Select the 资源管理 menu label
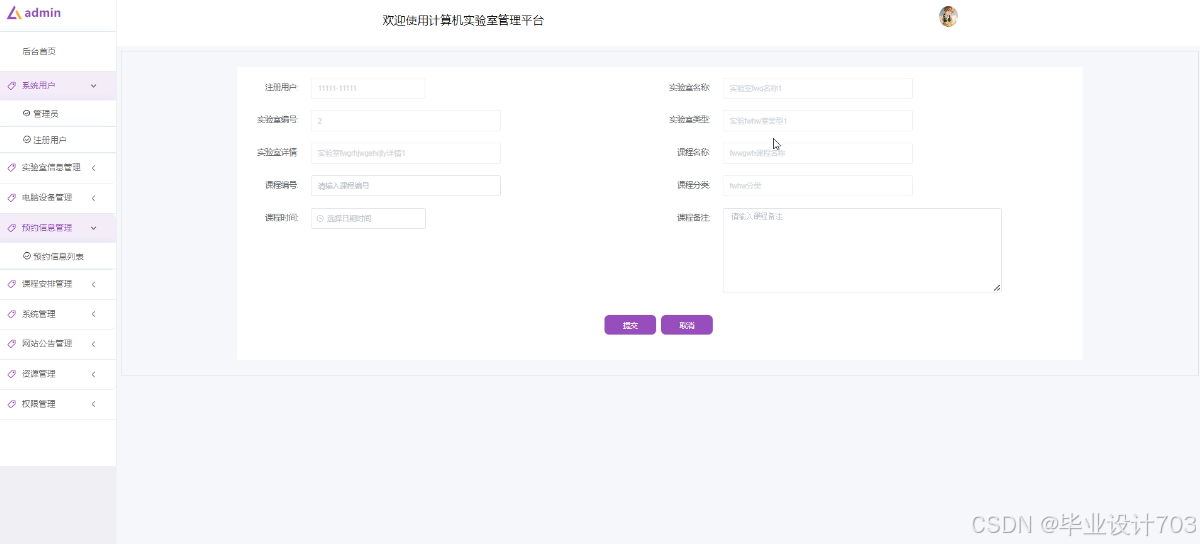The width and height of the screenshot is (1200, 544). click(39, 374)
